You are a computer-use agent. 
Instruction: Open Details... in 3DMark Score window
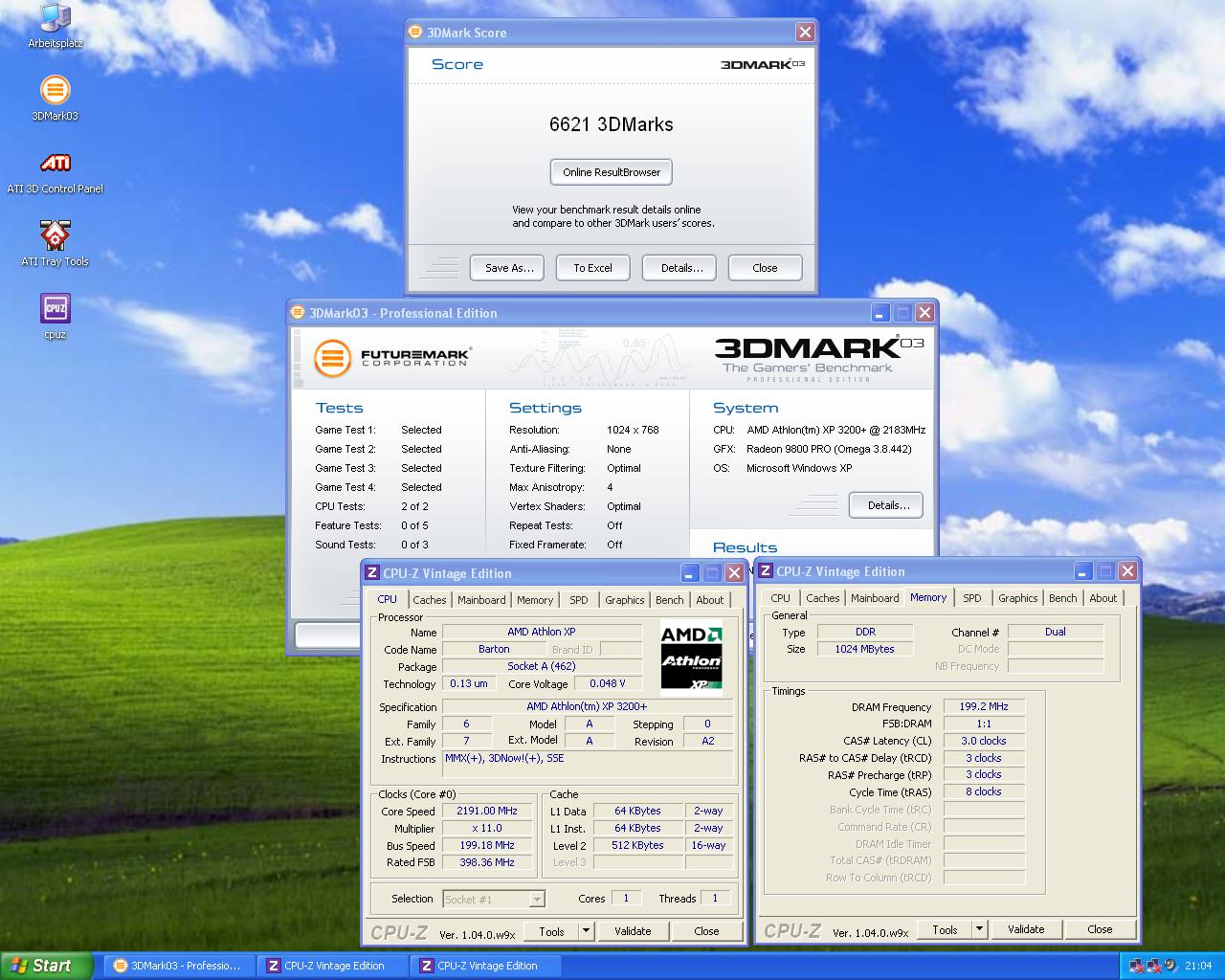[681, 268]
